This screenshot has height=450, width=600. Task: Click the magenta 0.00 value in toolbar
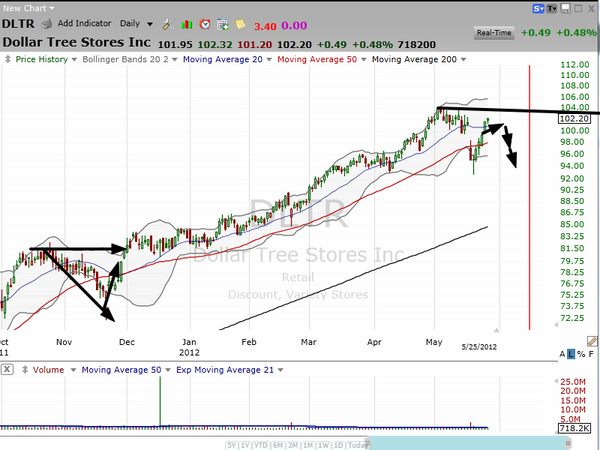[294, 26]
